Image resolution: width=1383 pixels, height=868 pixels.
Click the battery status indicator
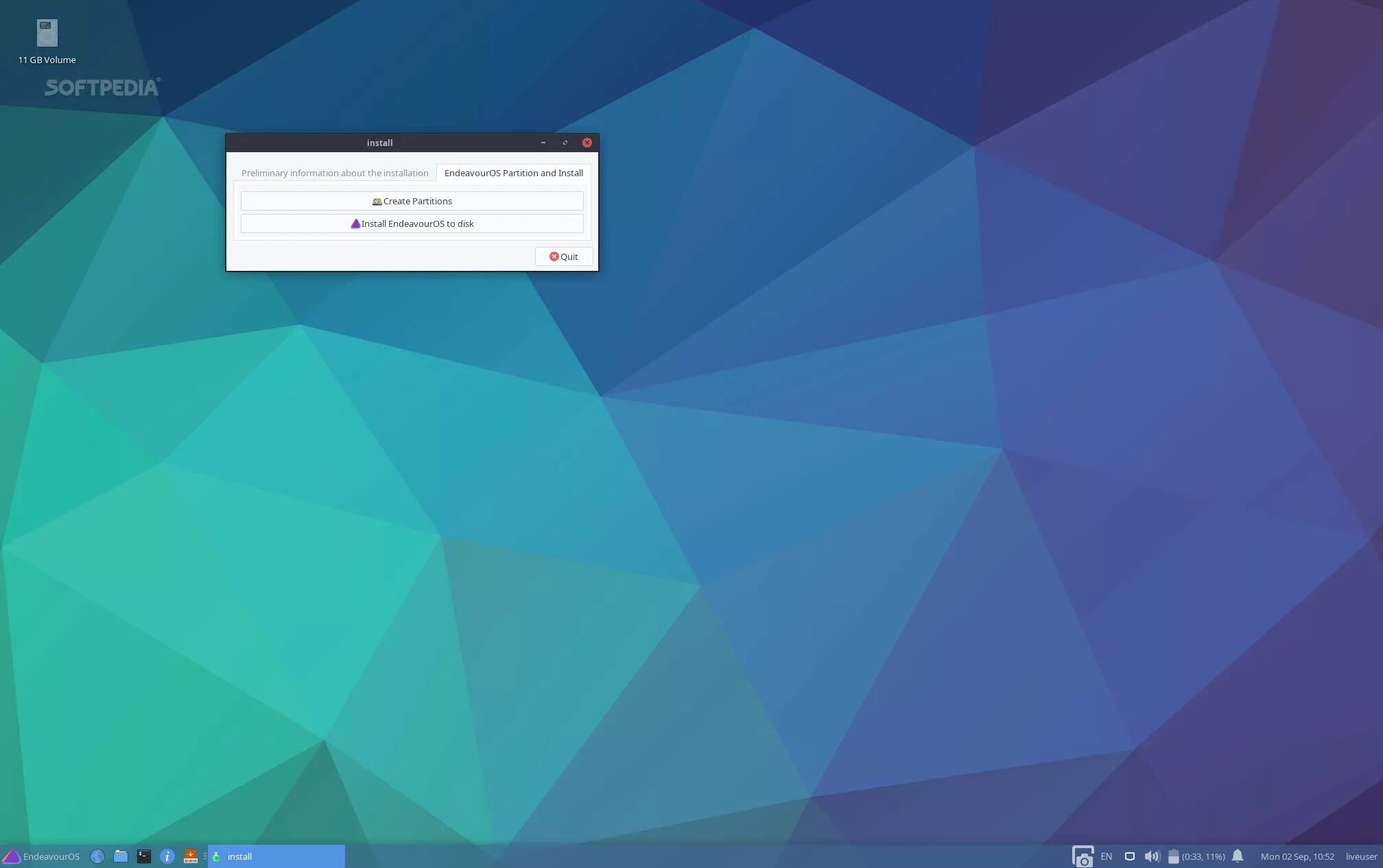pyautogui.click(x=1196, y=856)
